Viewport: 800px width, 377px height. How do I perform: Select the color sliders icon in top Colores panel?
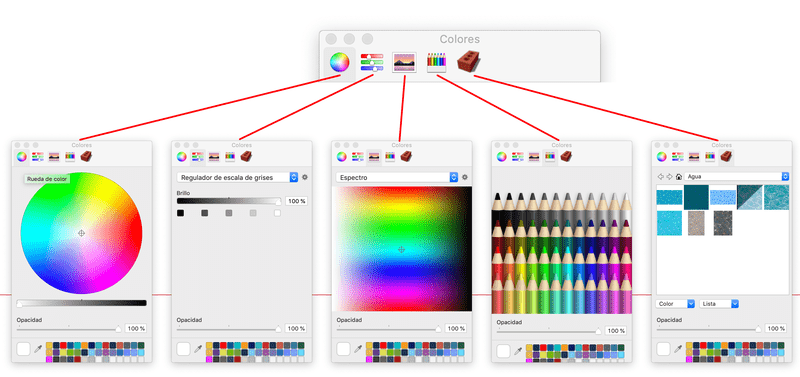point(371,62)
